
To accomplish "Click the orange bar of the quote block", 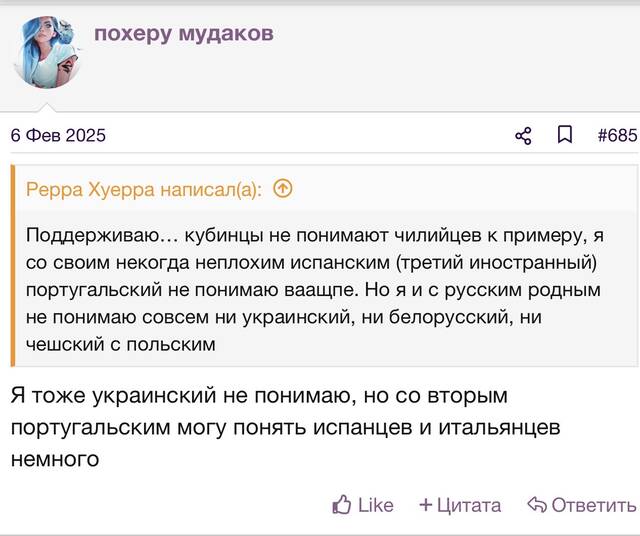I will 13,266.
